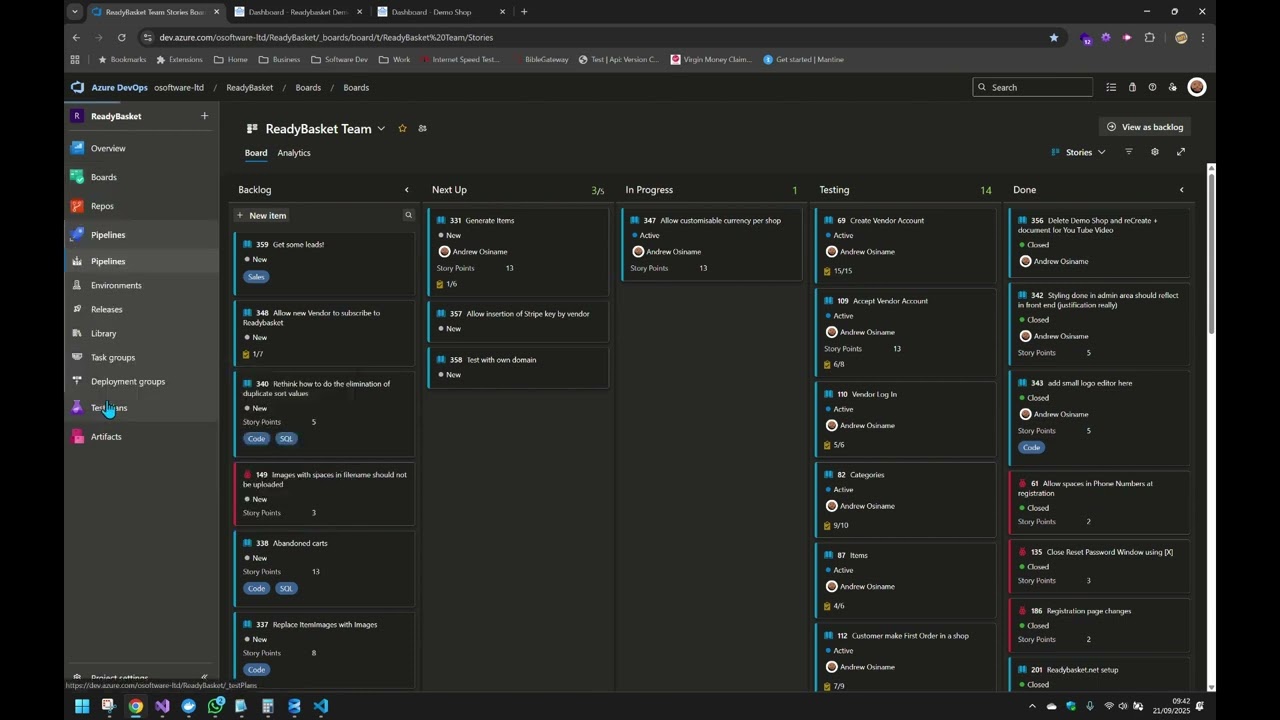Image resolution: width=1280 pixels, height=720 pixels.
Task: Click the plus icon beside ReadyBasket project
Action: coord(204,116)
